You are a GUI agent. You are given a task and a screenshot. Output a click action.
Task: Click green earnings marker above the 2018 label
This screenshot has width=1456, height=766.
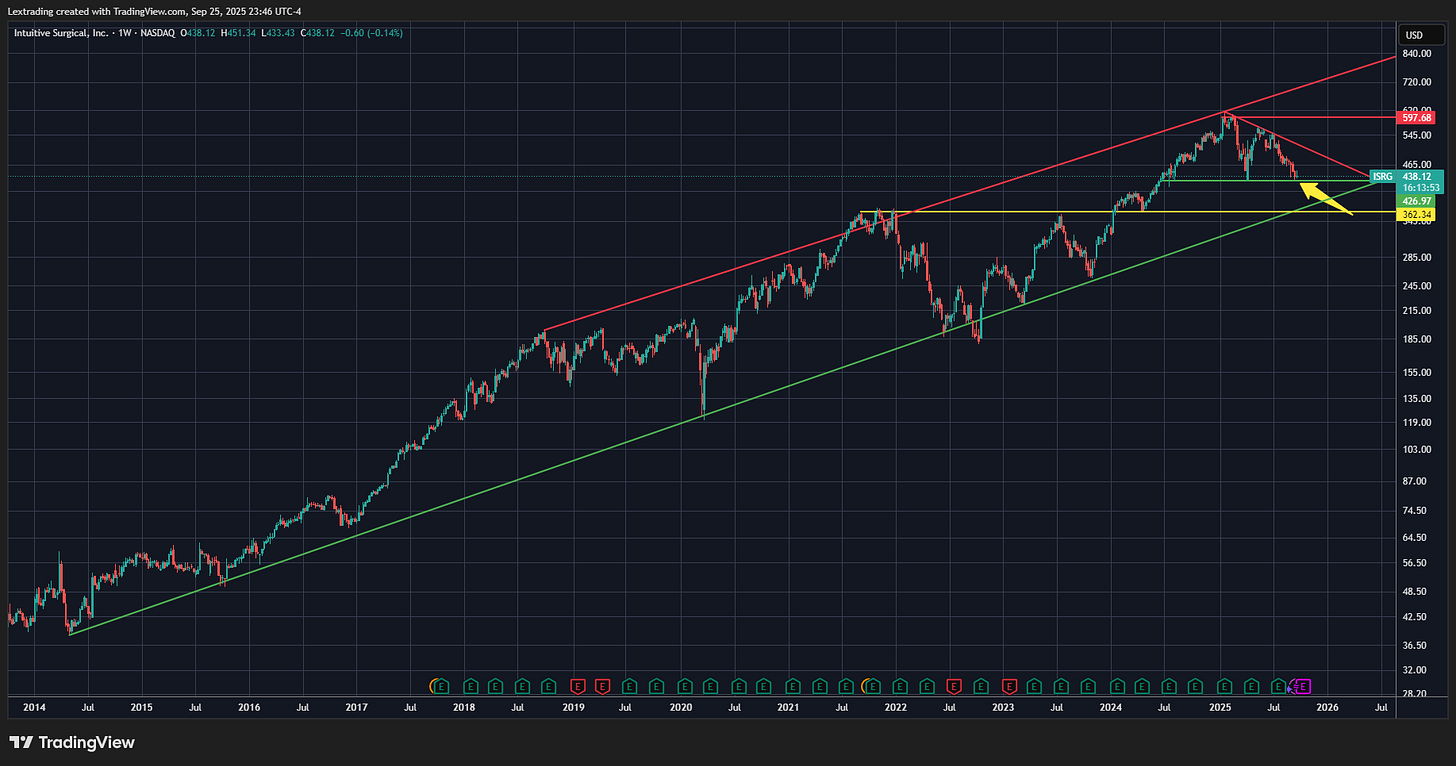coord(471,686)
